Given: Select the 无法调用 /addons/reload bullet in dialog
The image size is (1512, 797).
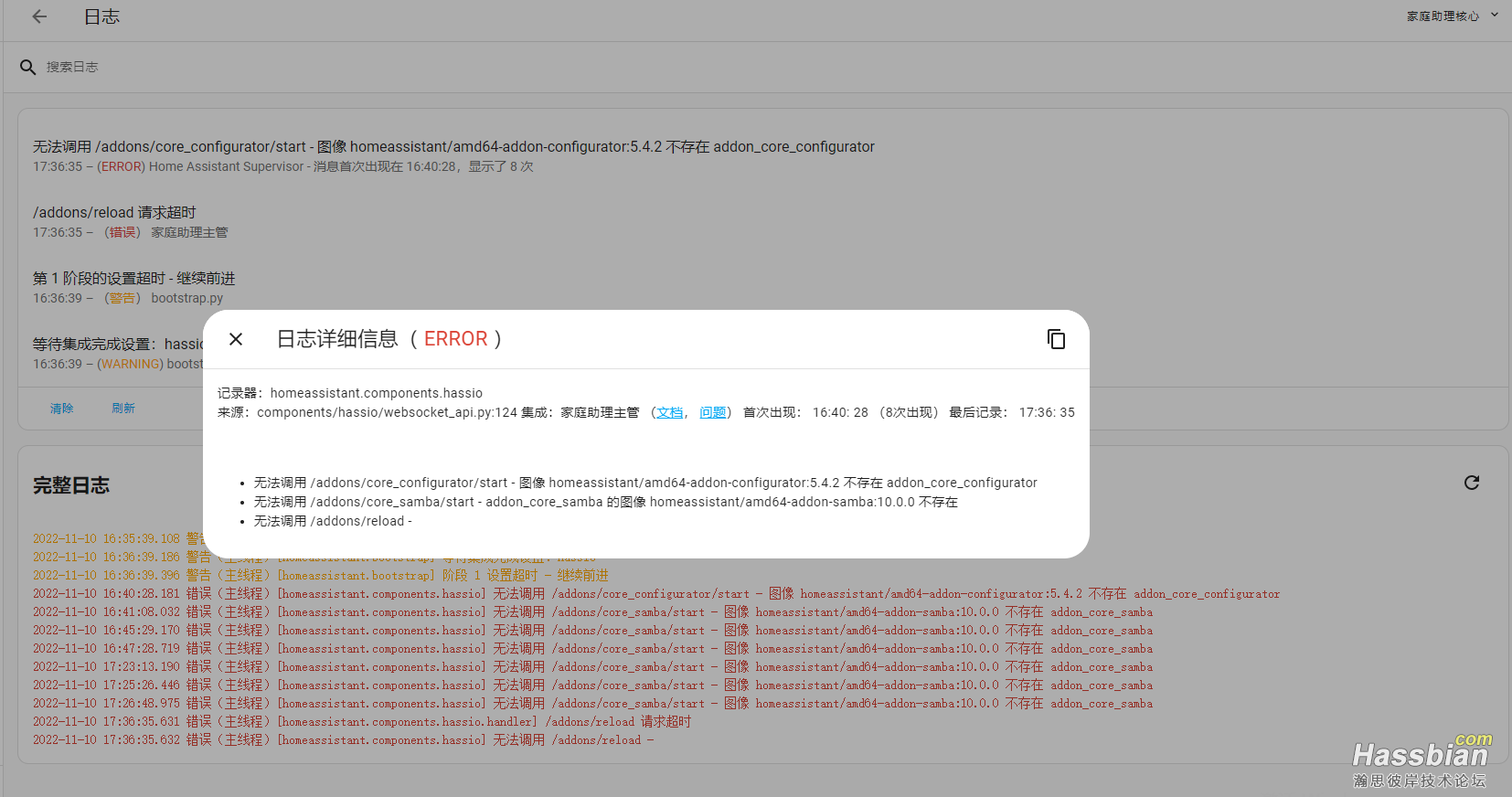Looking at the screenshot, I should click(333, 521).
